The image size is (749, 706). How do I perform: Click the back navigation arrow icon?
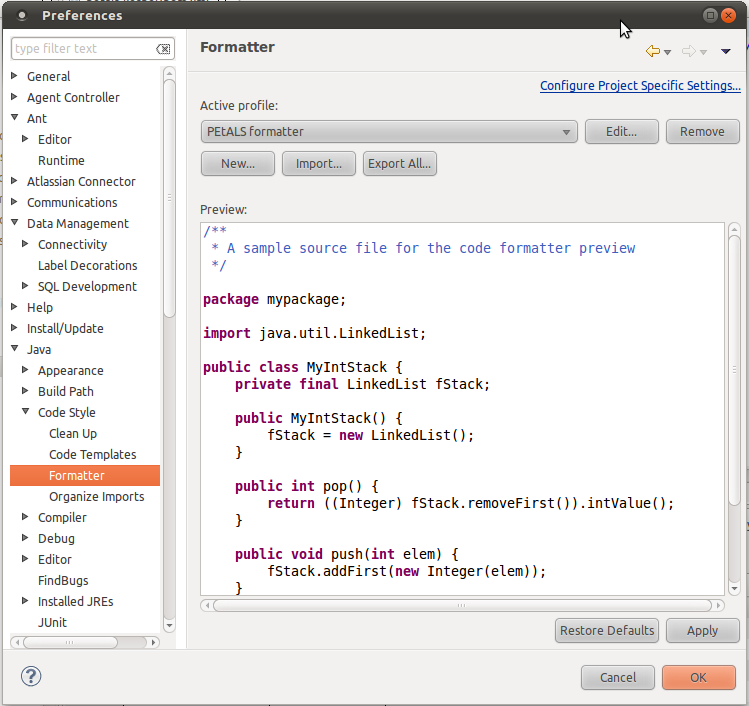tap(652, 51)
